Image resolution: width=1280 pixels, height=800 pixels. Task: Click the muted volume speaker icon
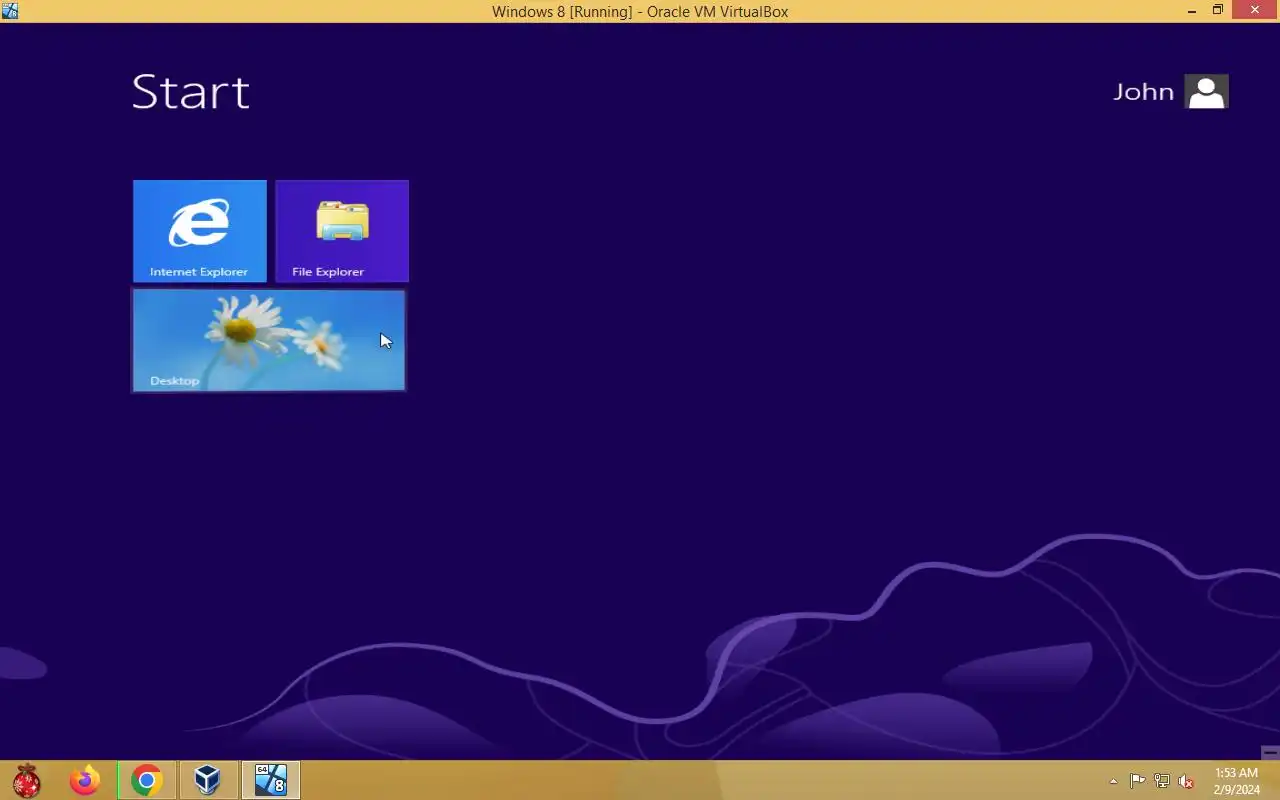click(x=1186, y=781)
